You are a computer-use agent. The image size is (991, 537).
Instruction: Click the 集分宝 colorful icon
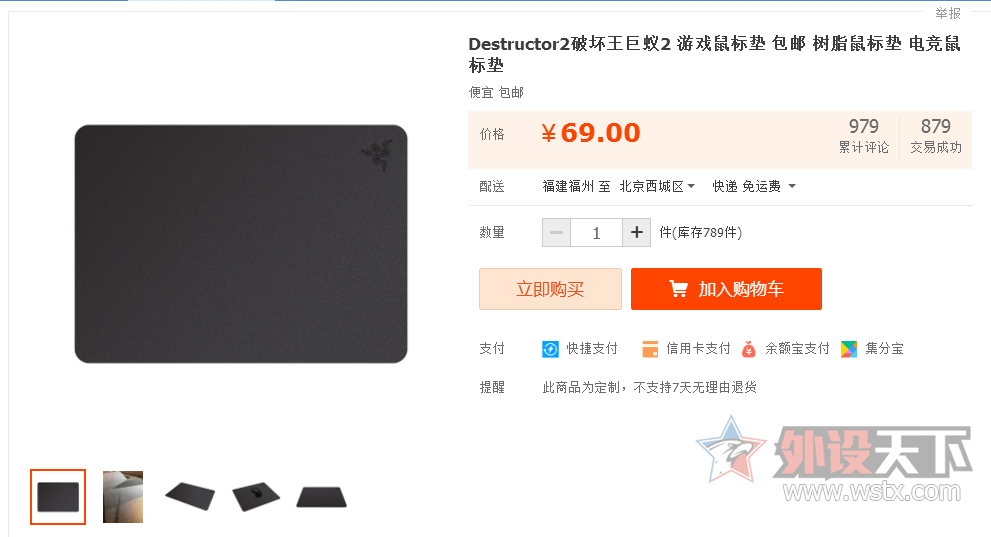coord(849,349)
